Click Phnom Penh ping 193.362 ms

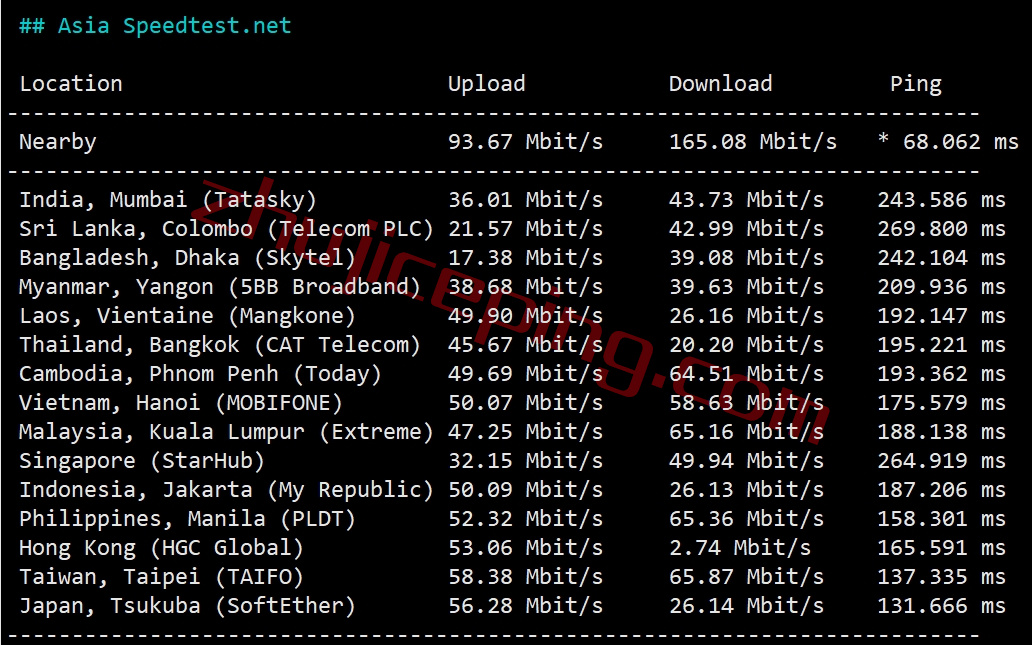click(x=941, y=373)
